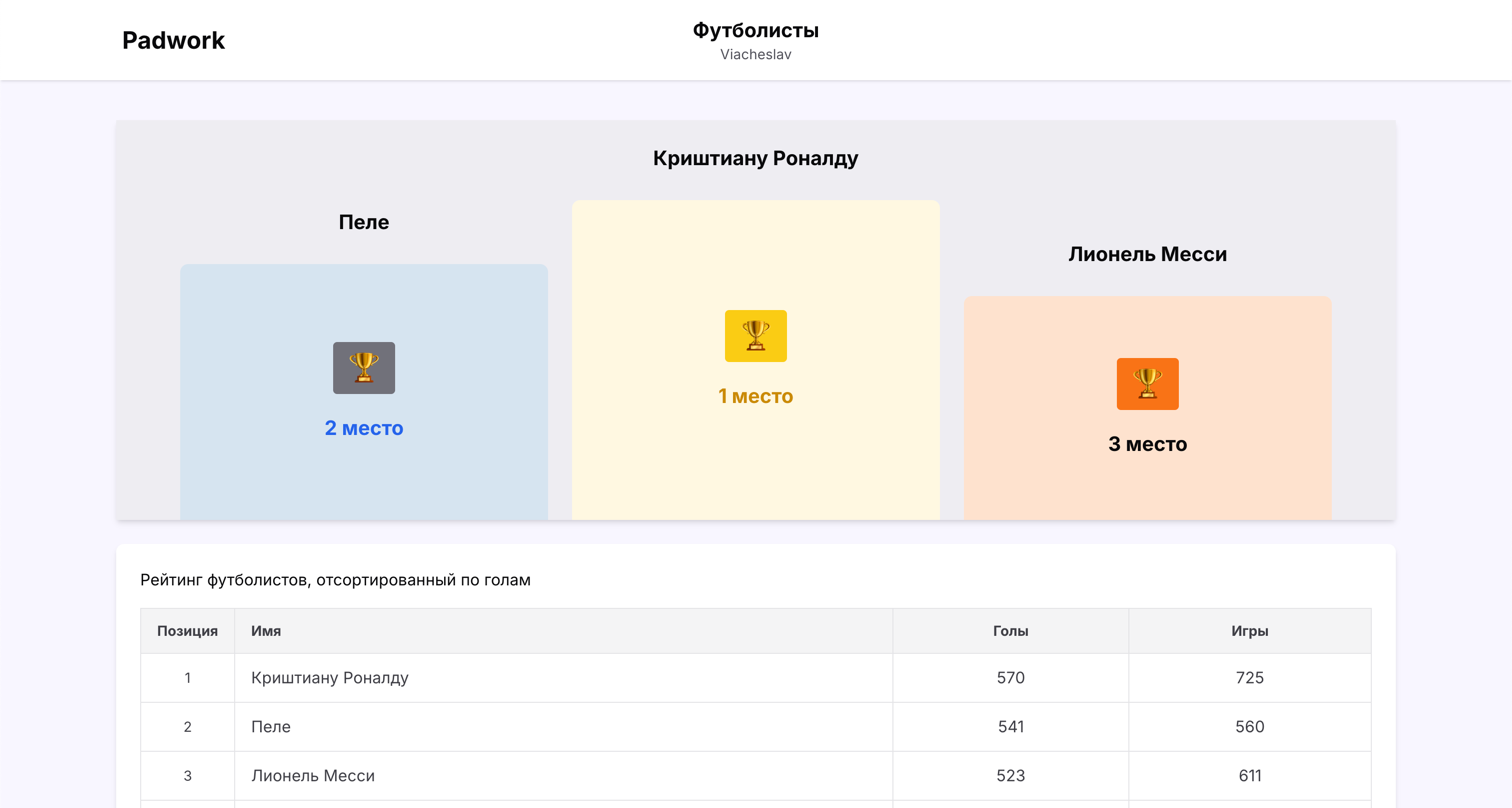Click the Padwork logo
The width and height of the screenshot is (1512, 808).
click(173, 40)
